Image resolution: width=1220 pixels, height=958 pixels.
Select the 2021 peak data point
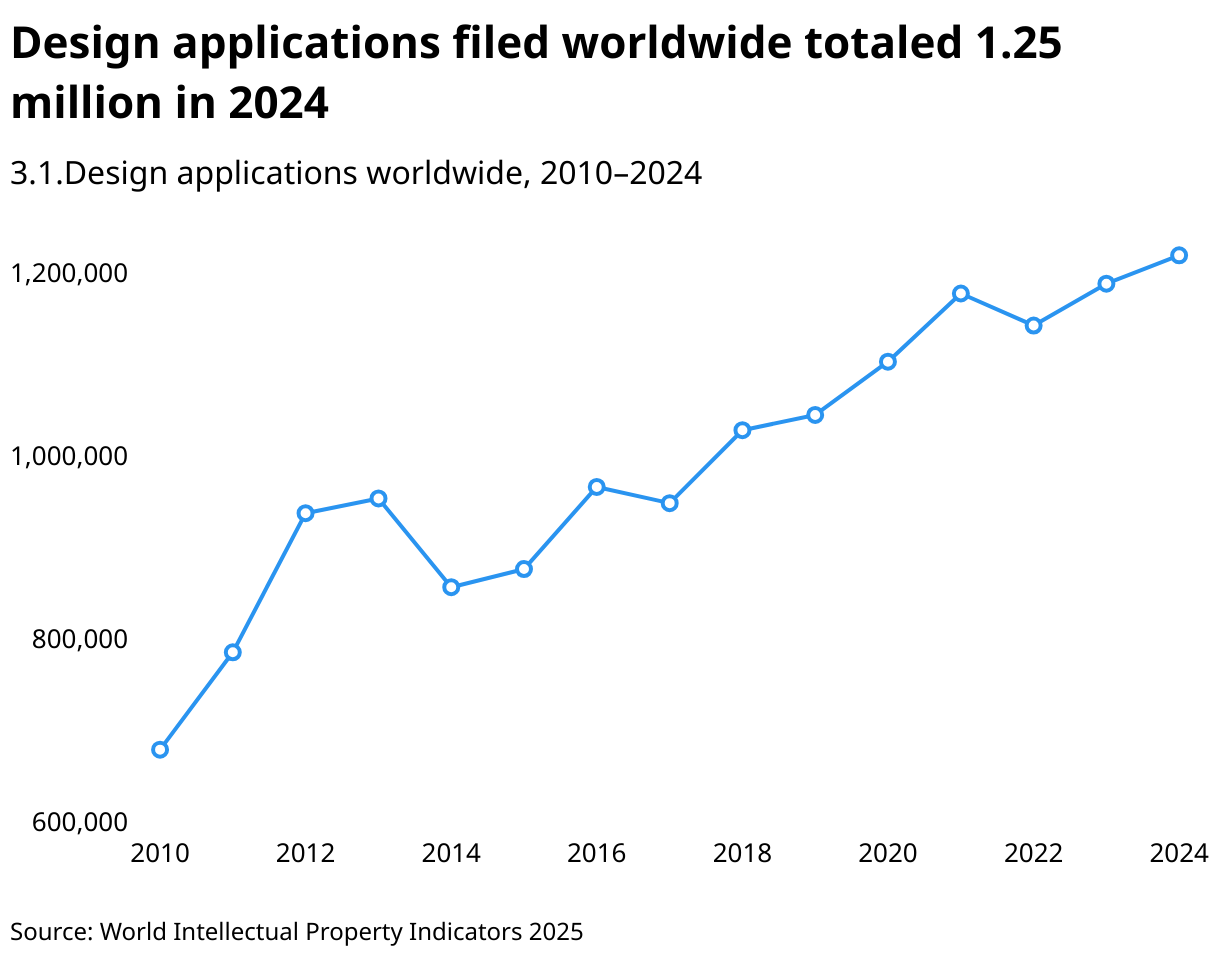coord(961,293)
